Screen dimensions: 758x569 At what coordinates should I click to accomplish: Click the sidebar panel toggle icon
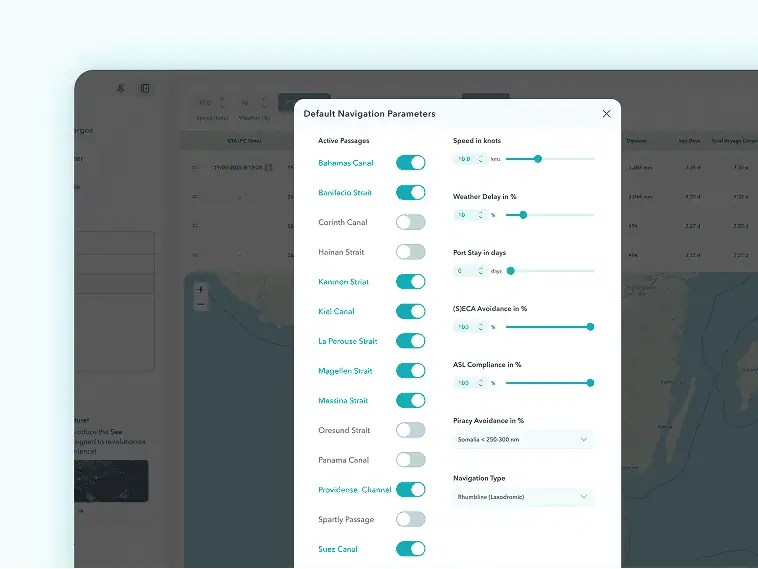145,88
